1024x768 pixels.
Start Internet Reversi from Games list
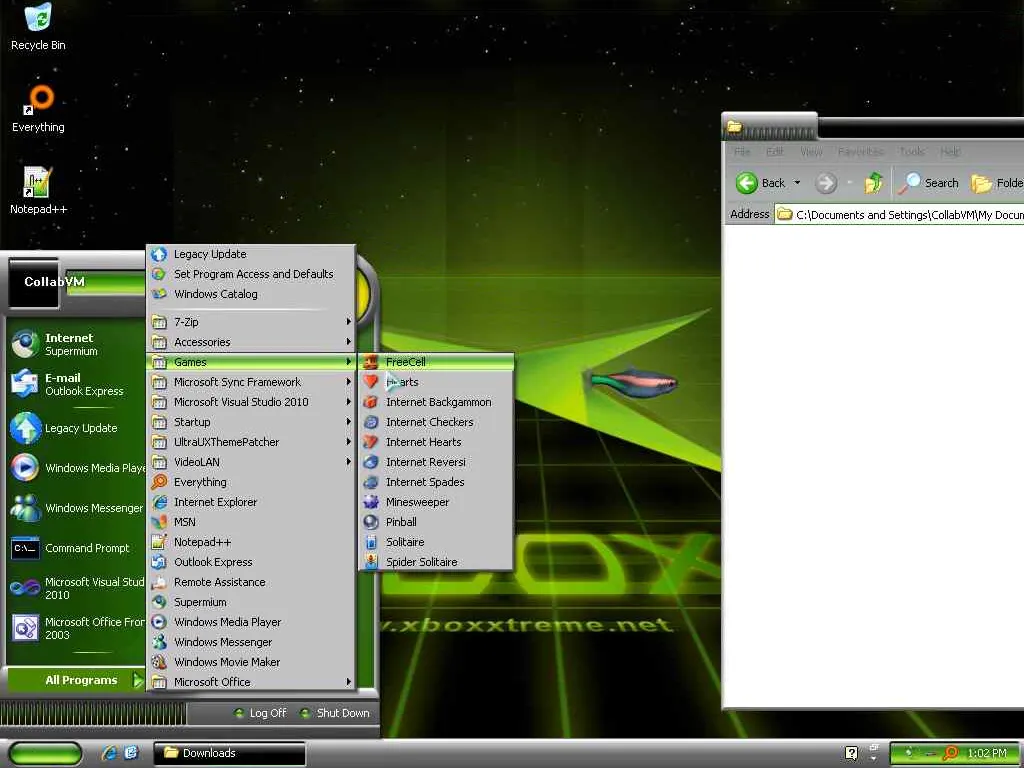436,462
